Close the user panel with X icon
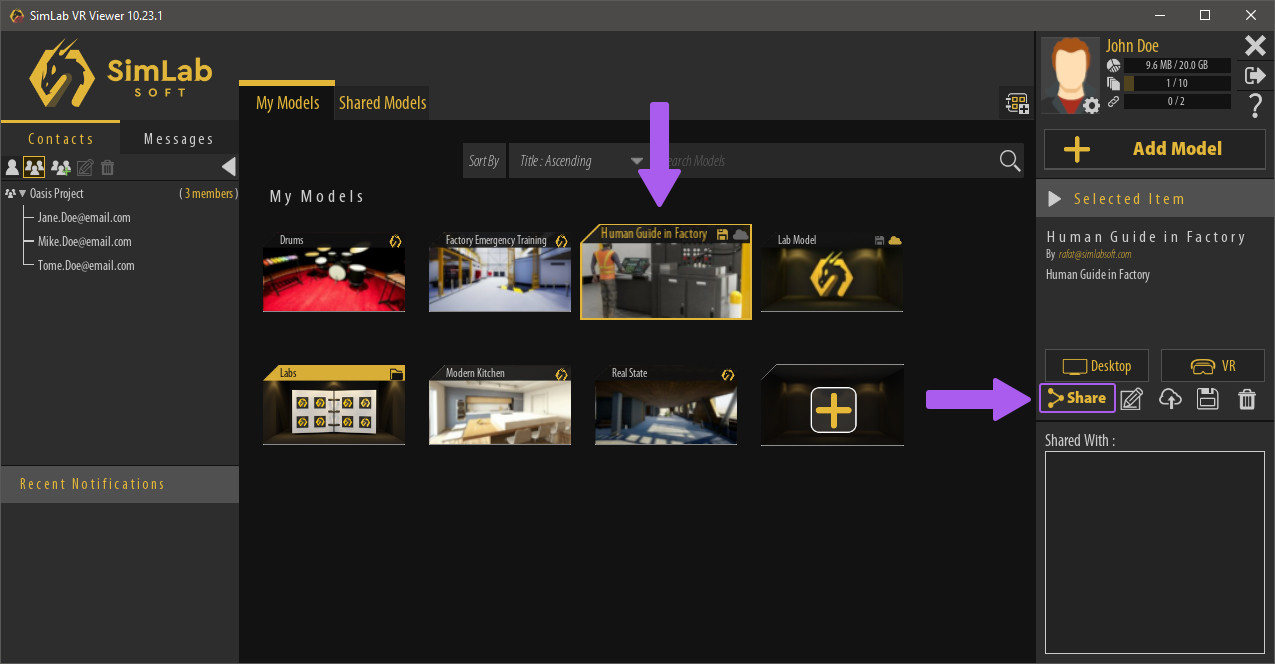 [1255, 45]
